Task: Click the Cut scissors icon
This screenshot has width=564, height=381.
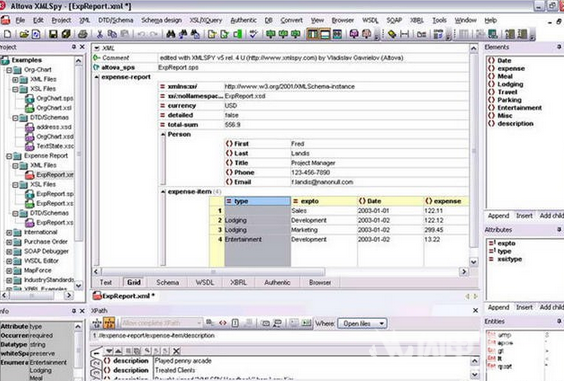Action: click(x=100, y=34)
